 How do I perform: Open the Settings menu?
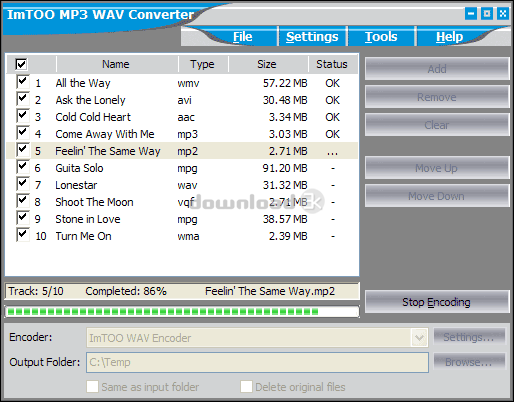(312, 37)
